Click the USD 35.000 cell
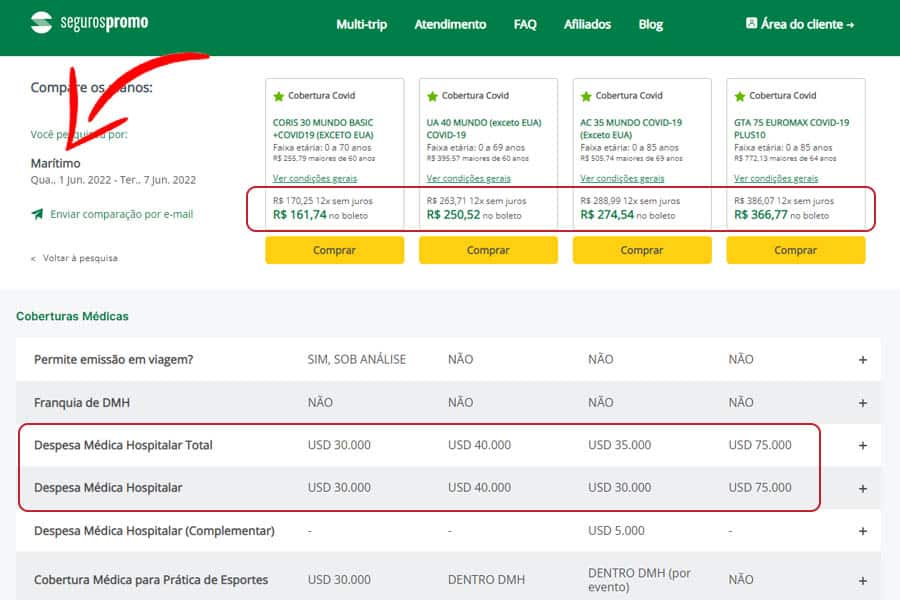 pos(619,445)
